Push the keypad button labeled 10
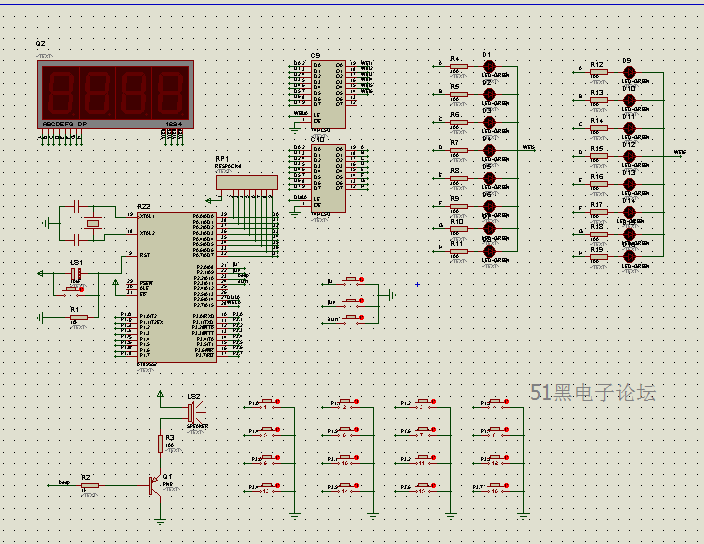Screen dimensions: 704x544 (347, 460)
